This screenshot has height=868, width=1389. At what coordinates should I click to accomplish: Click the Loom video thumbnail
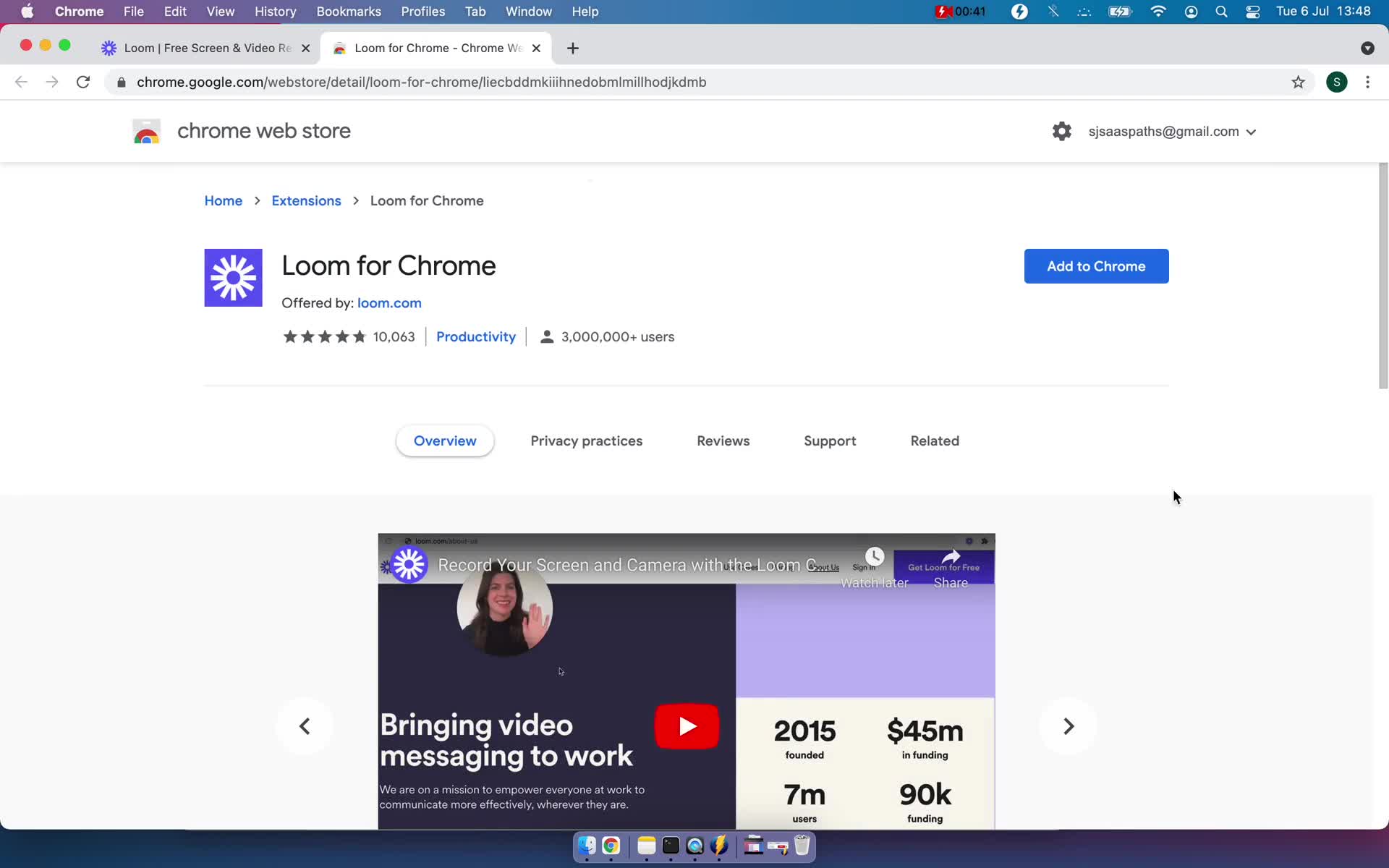687,681
